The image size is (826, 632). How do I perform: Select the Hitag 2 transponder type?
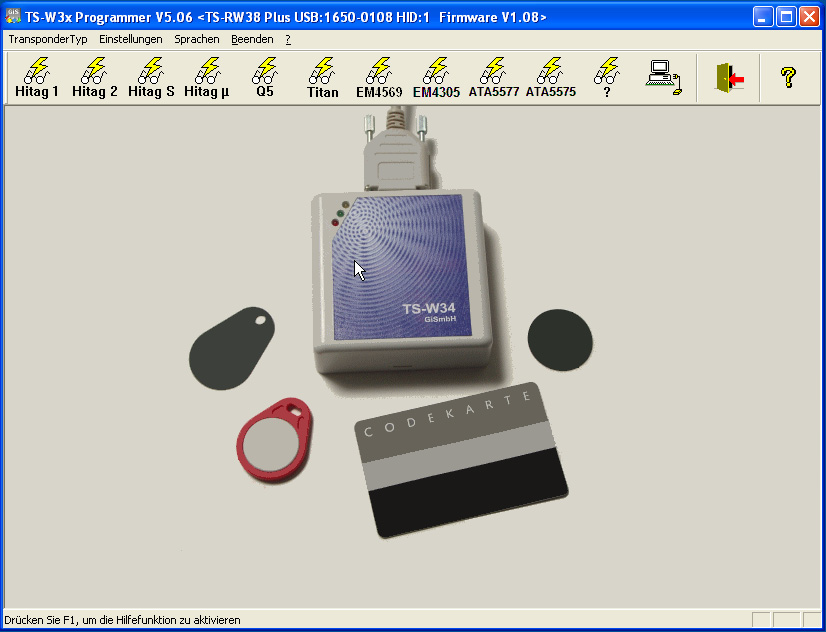pyautogui.click(x=93, y=75)
